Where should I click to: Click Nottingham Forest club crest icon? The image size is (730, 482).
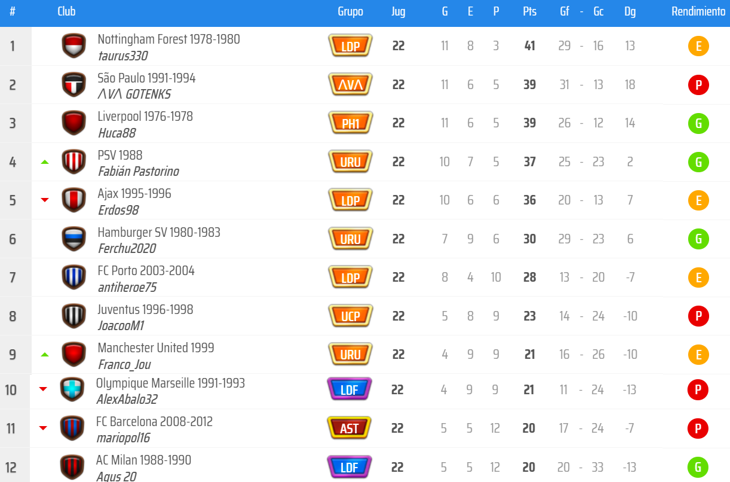pos(74,46)
